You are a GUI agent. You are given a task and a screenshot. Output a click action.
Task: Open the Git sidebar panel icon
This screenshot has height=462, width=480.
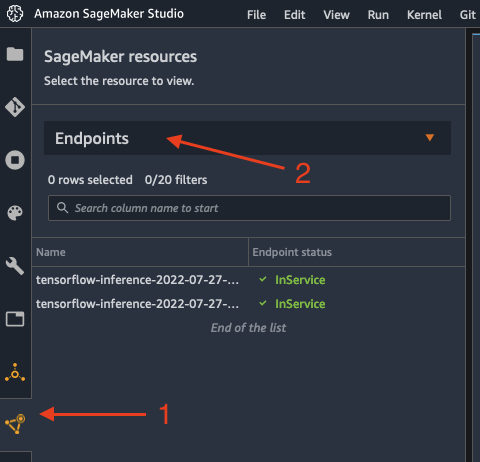click(15, 107)
